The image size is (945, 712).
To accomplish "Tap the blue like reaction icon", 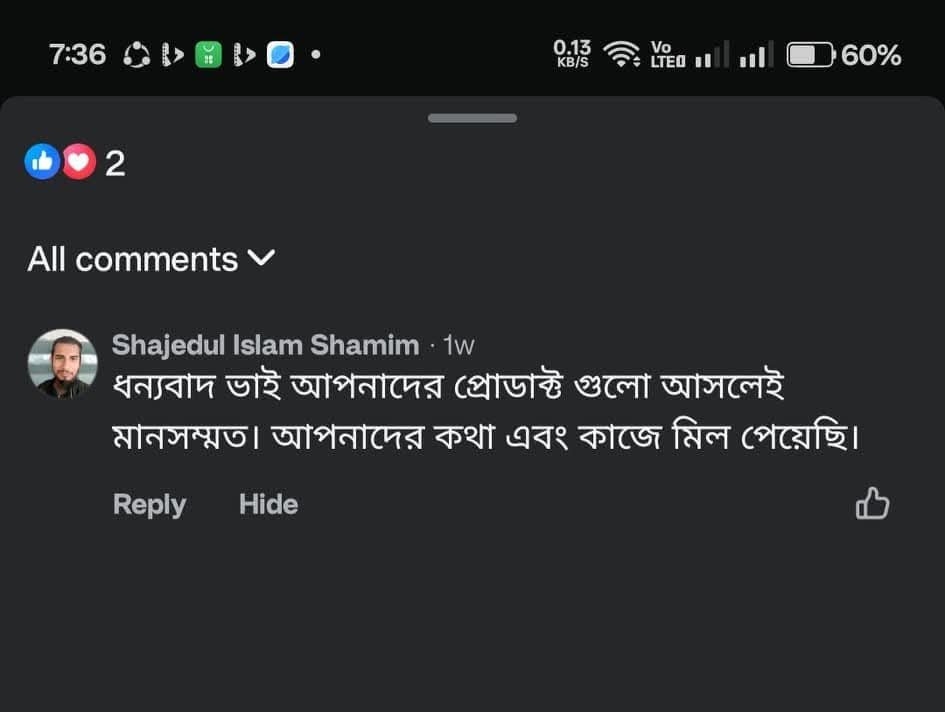I will pyautogui.click(x=43, y=161).
